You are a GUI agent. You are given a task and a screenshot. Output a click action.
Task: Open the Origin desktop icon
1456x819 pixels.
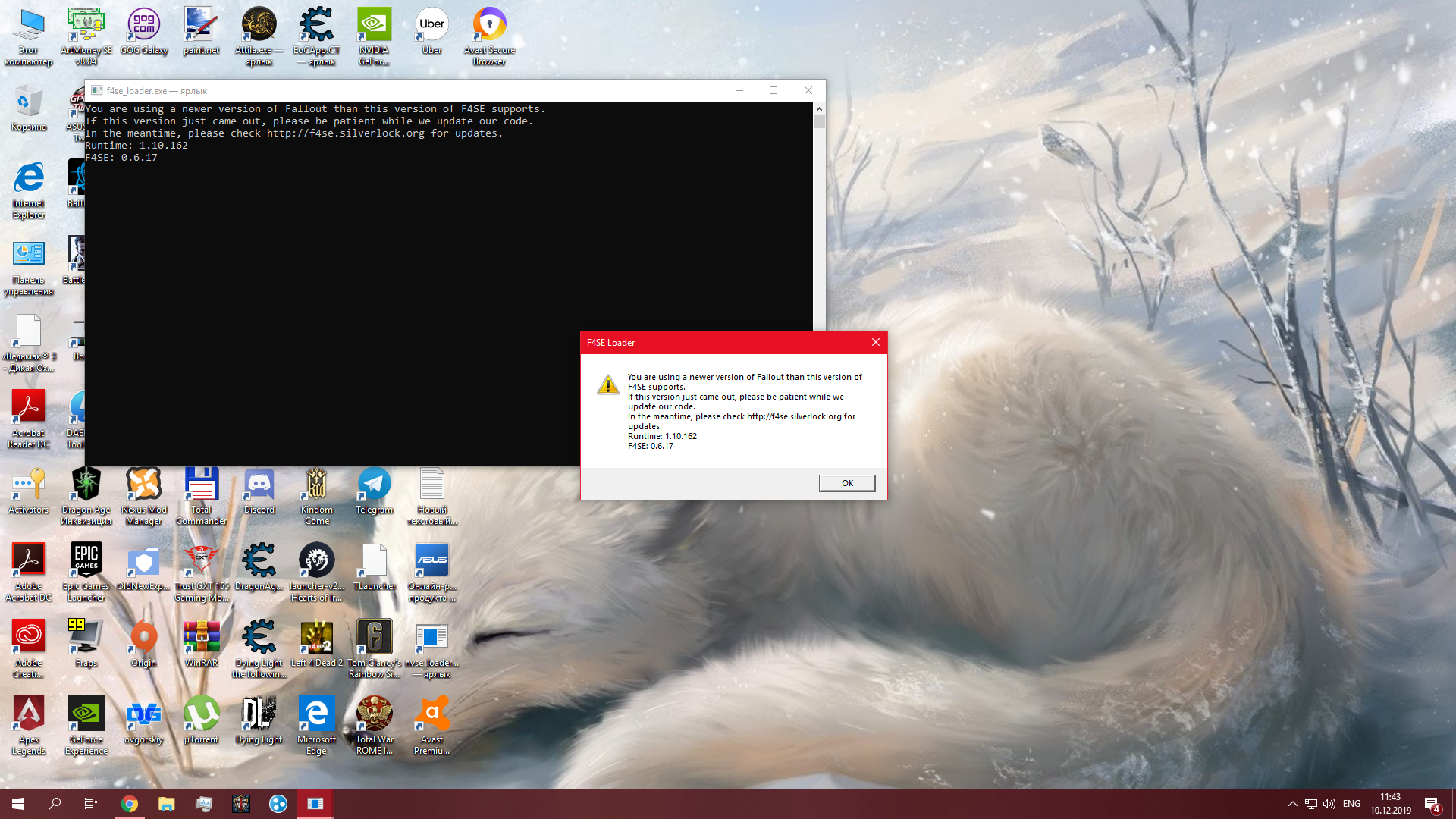click(x=144, y=639)
